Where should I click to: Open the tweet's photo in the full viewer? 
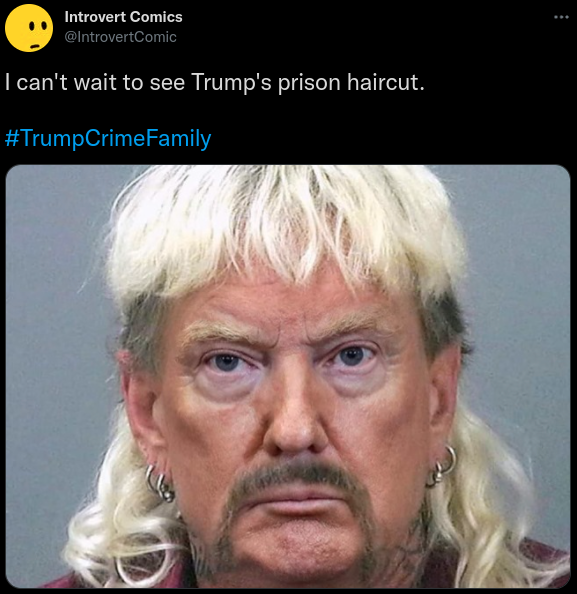288,376
